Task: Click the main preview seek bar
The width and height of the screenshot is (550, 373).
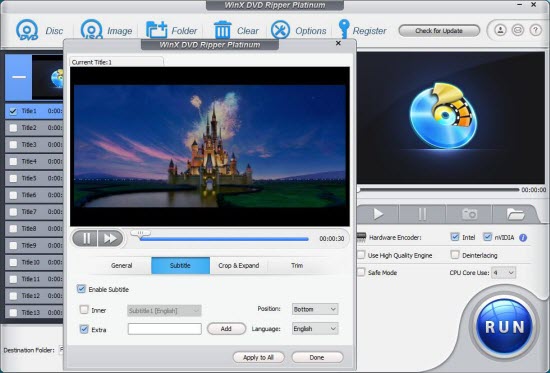Action: (x=438, y=190)
